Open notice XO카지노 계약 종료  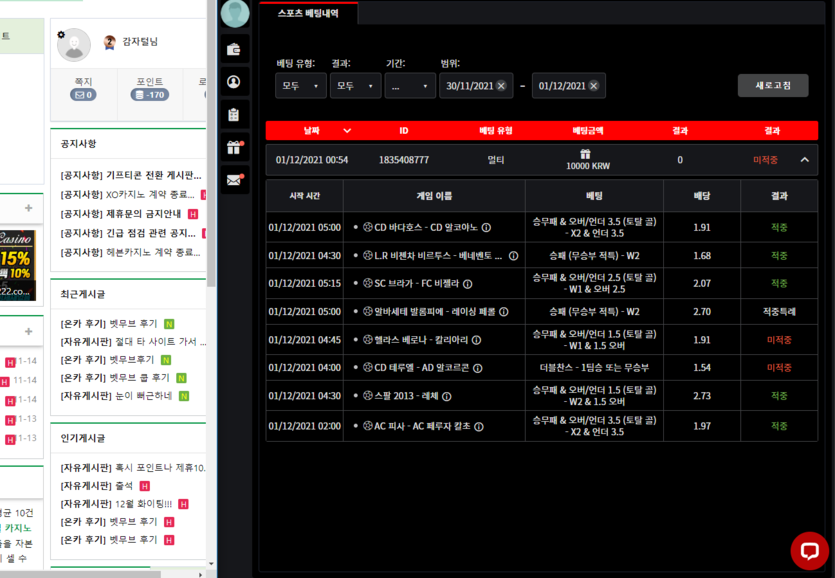[x=128, y=194]
